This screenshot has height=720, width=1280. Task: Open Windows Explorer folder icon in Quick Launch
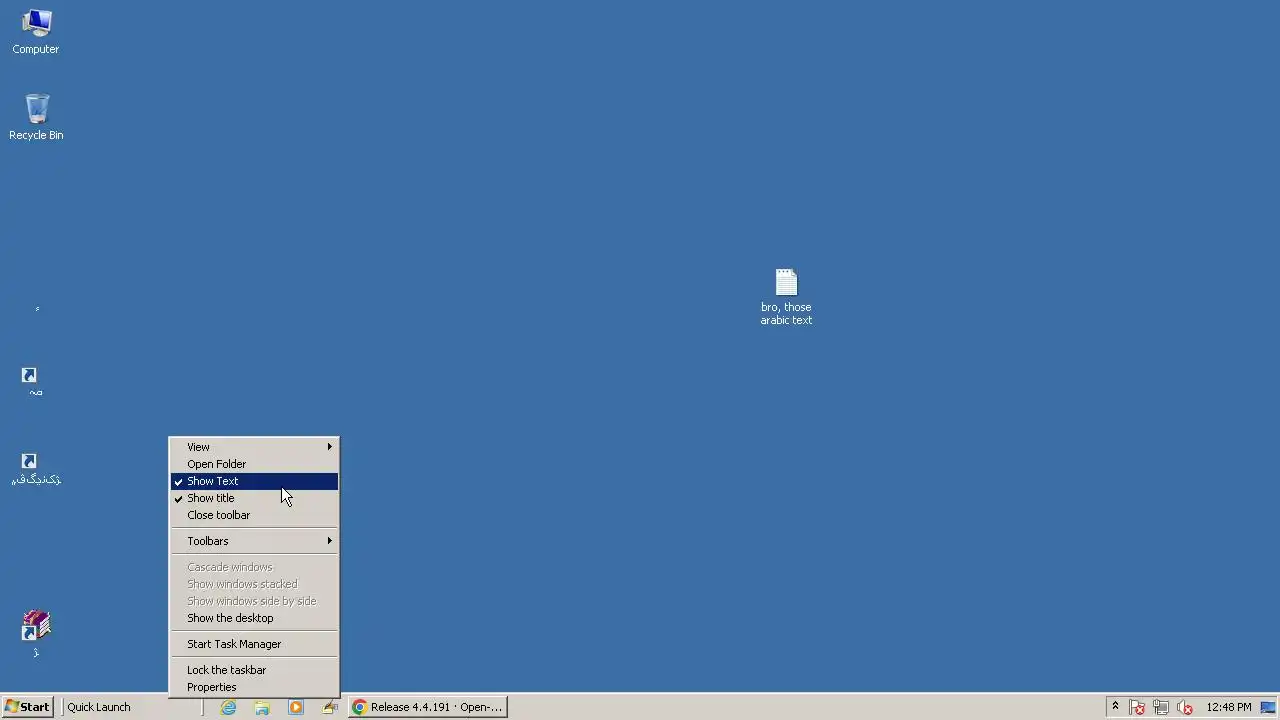262,707
